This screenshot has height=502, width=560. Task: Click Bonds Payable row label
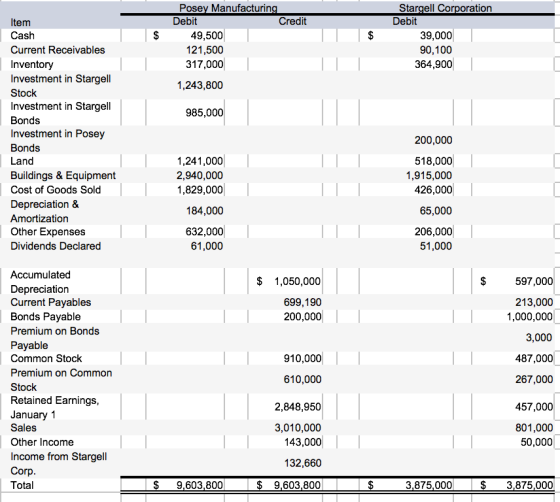45,316
